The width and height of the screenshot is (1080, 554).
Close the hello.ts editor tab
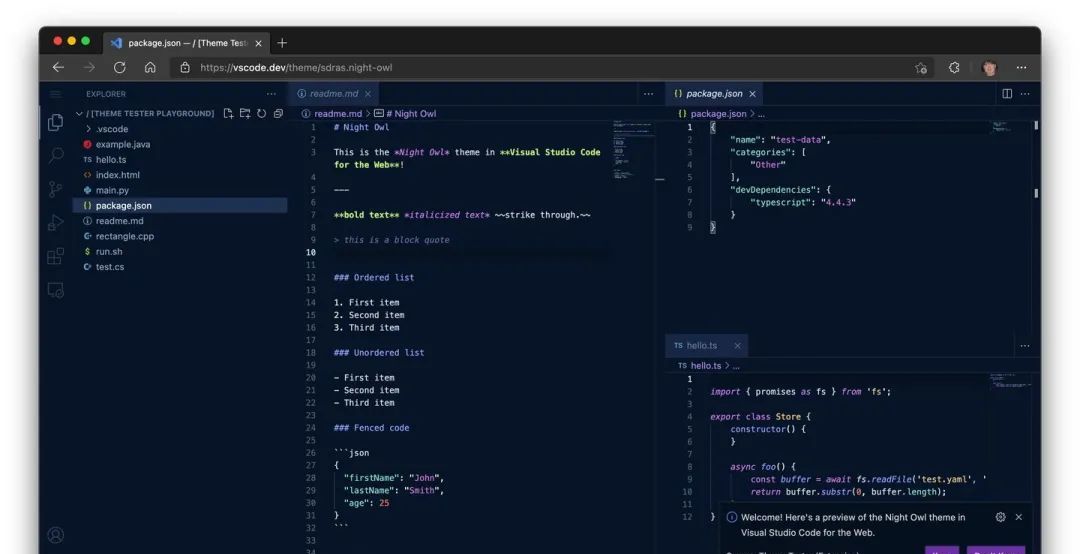(x=737, y=346)
